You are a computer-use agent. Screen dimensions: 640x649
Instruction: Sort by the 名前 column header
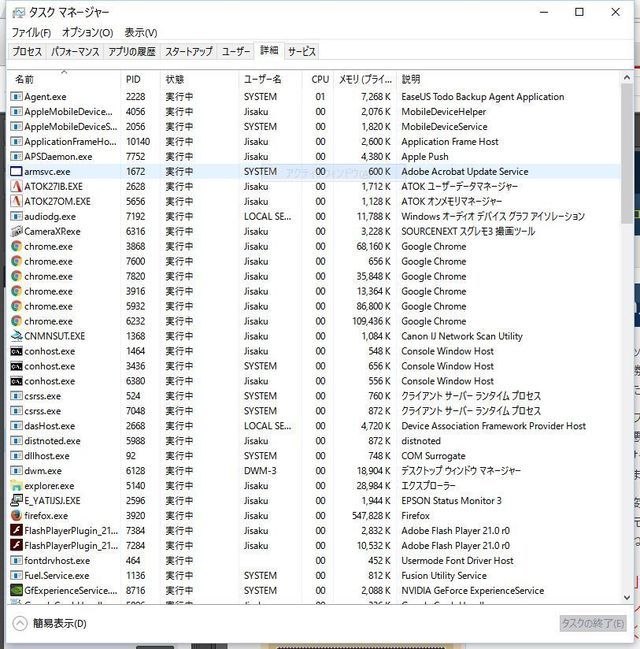[x=64, y=79]
